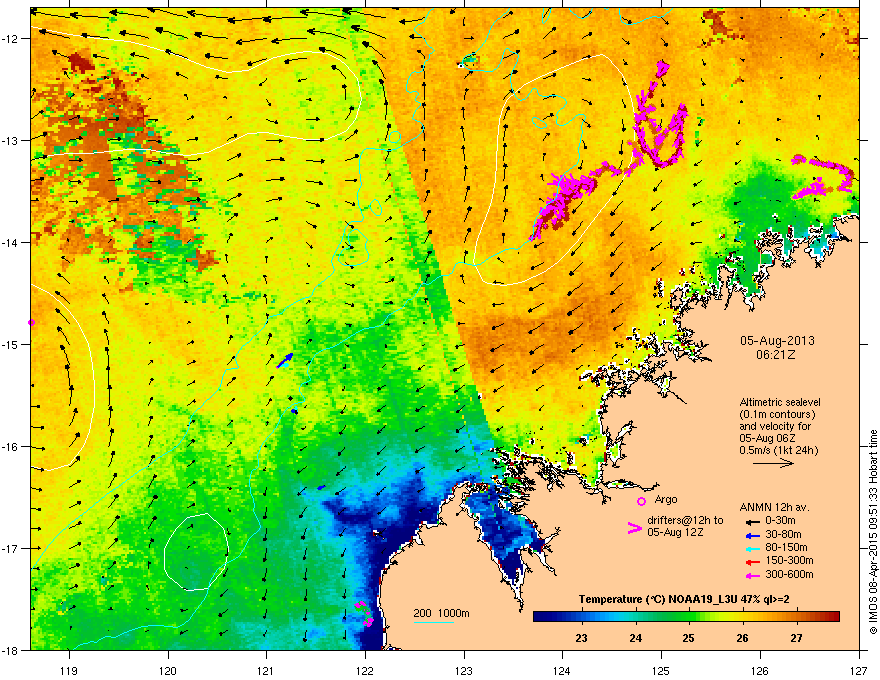Viewport: 880px width, 680px height.
Task: Click the -13 latitude axis label
Action: tap(12, 141)
